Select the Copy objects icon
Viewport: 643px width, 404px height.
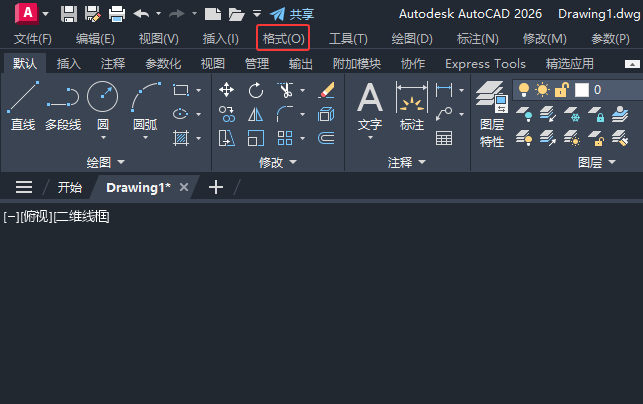click(226, 114)
